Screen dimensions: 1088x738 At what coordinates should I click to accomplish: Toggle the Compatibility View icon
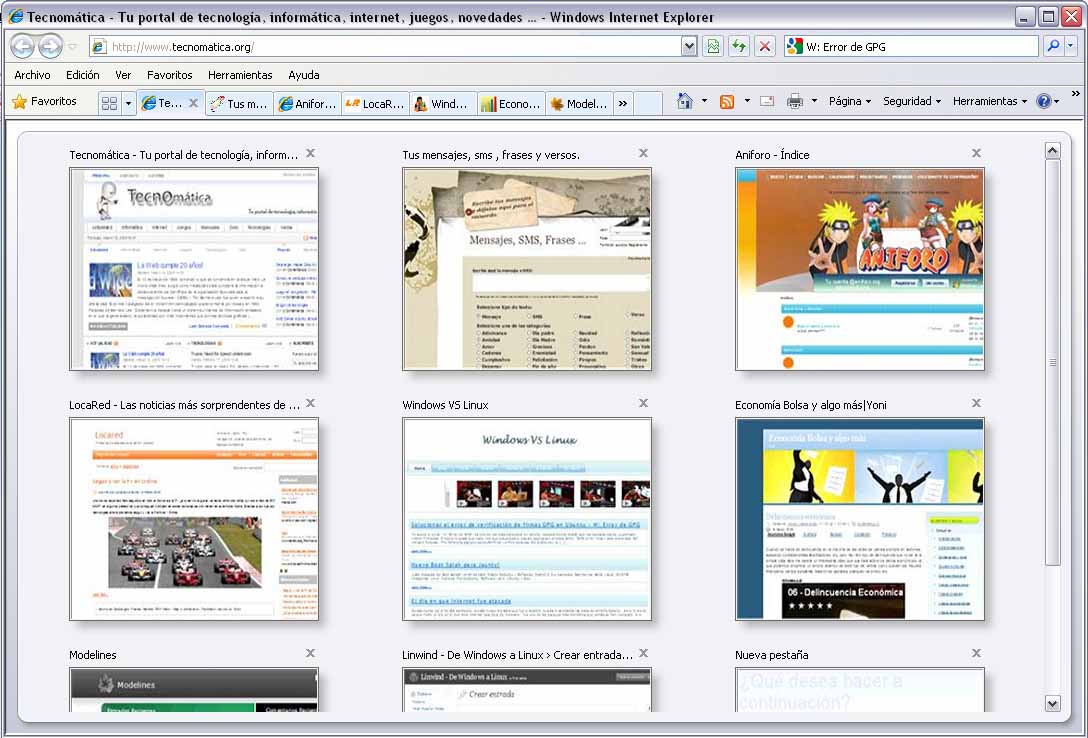[x=713, y=46]
